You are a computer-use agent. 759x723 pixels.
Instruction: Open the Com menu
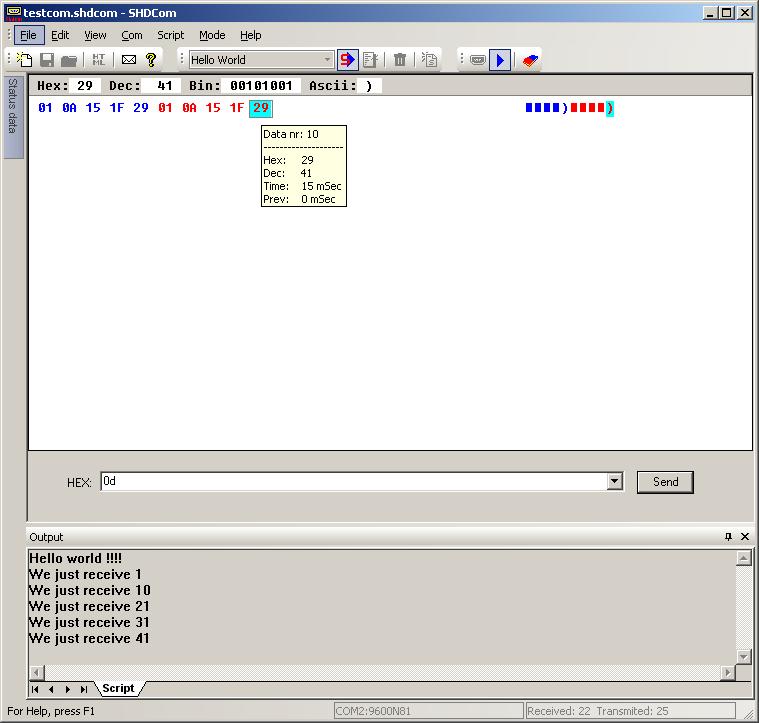132,35
